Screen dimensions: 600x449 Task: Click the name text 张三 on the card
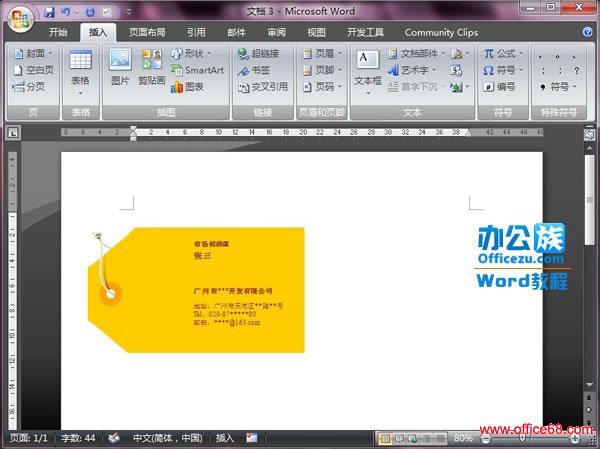click(202, 256)
